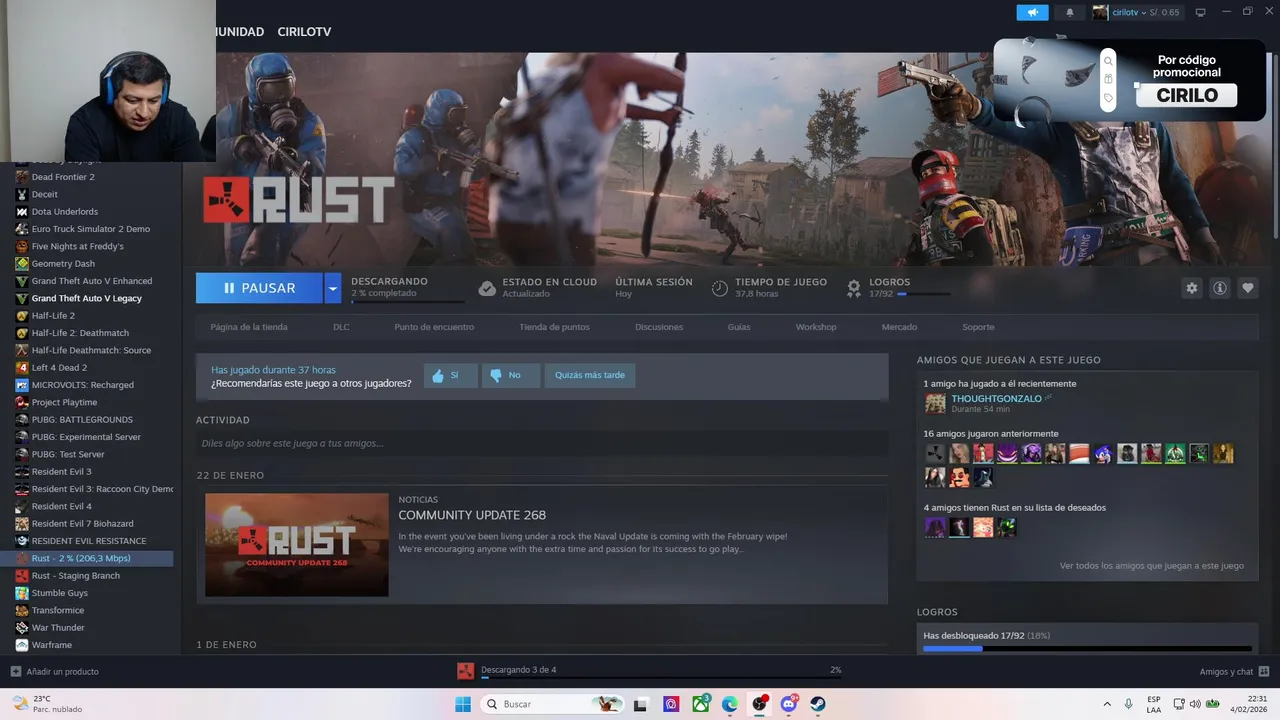
Task: Open the Soporte tab
Action: click(x=978, y=327)
